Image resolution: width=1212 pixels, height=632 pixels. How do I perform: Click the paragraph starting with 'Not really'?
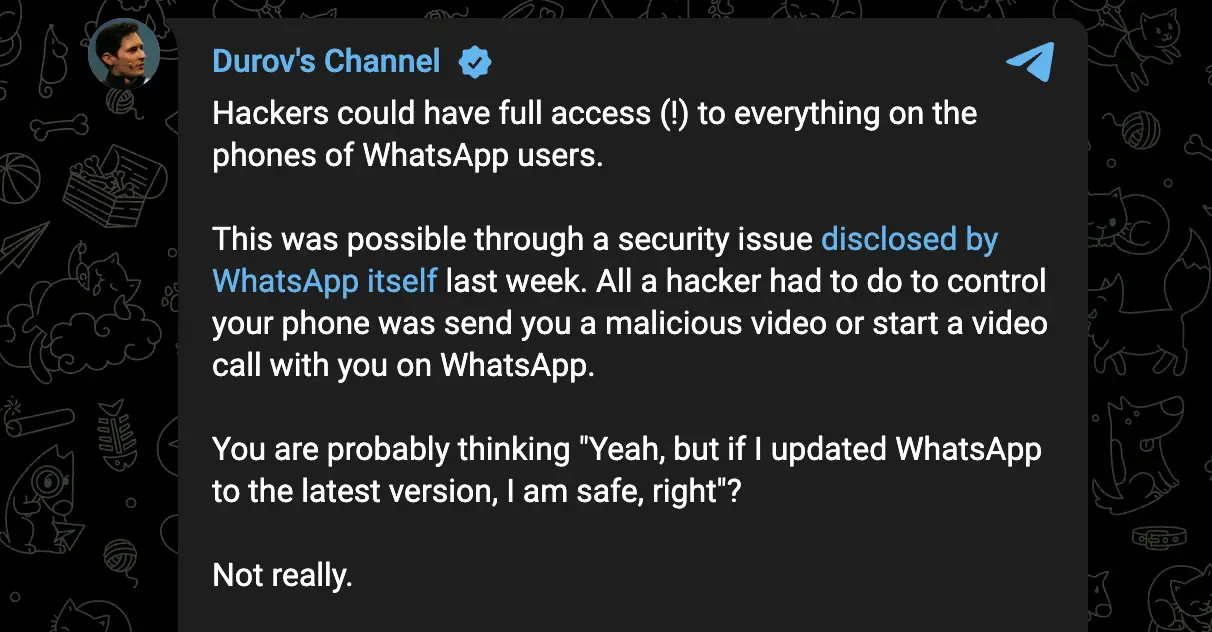[x=283, y=575]
